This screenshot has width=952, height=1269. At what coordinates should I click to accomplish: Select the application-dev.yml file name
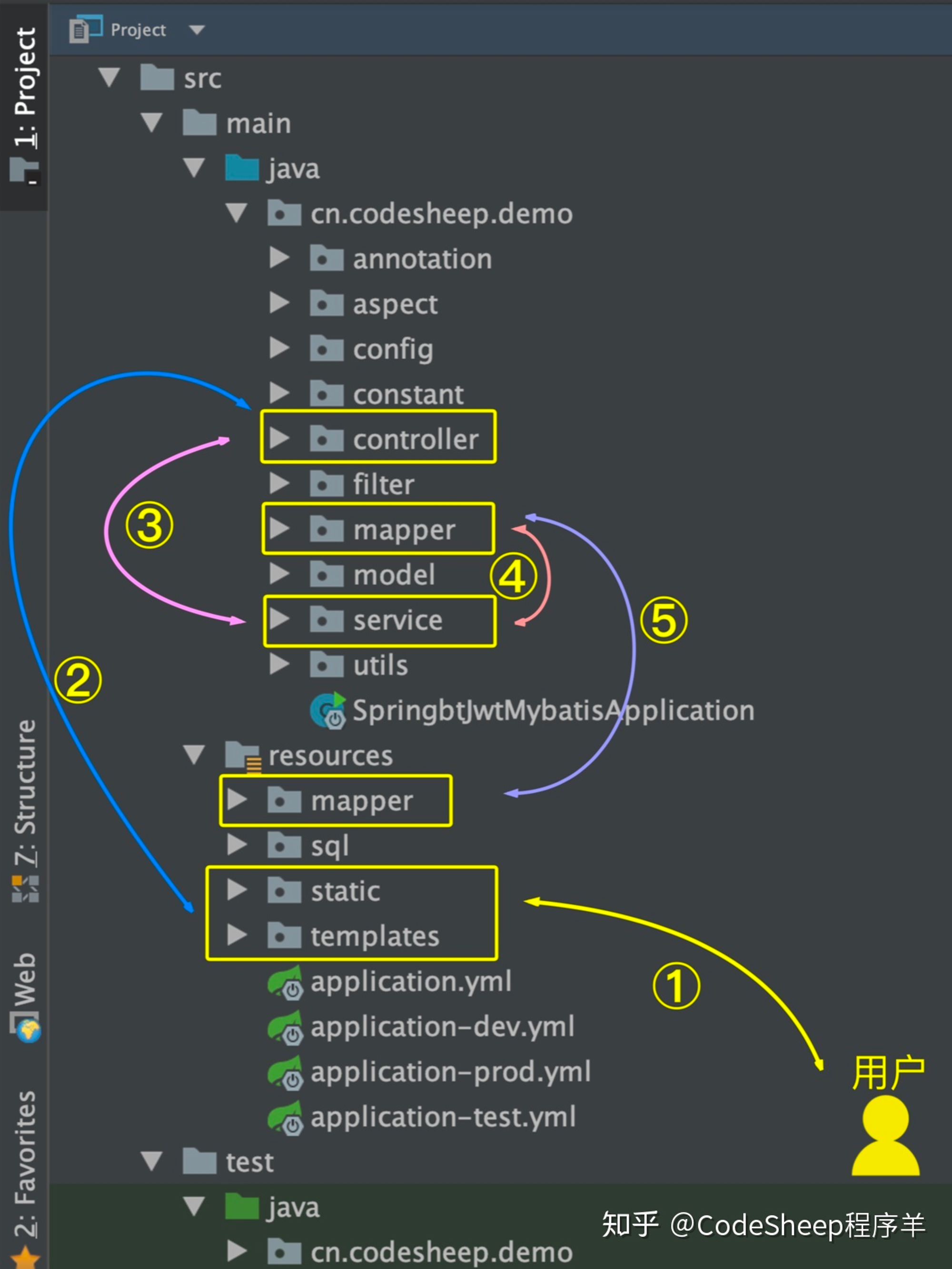point(442,1027)
